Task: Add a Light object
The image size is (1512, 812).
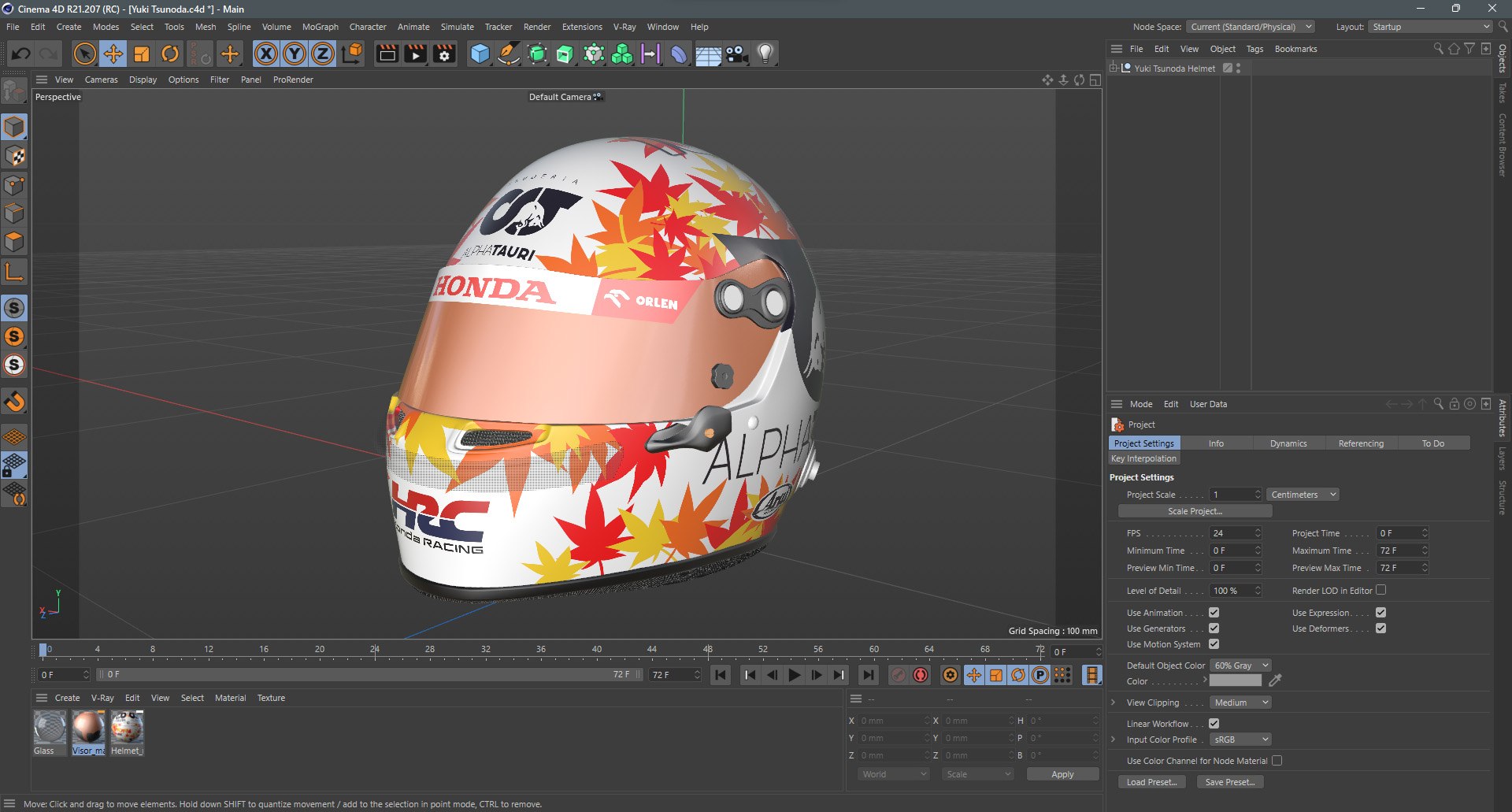Action: click(765, 54)
